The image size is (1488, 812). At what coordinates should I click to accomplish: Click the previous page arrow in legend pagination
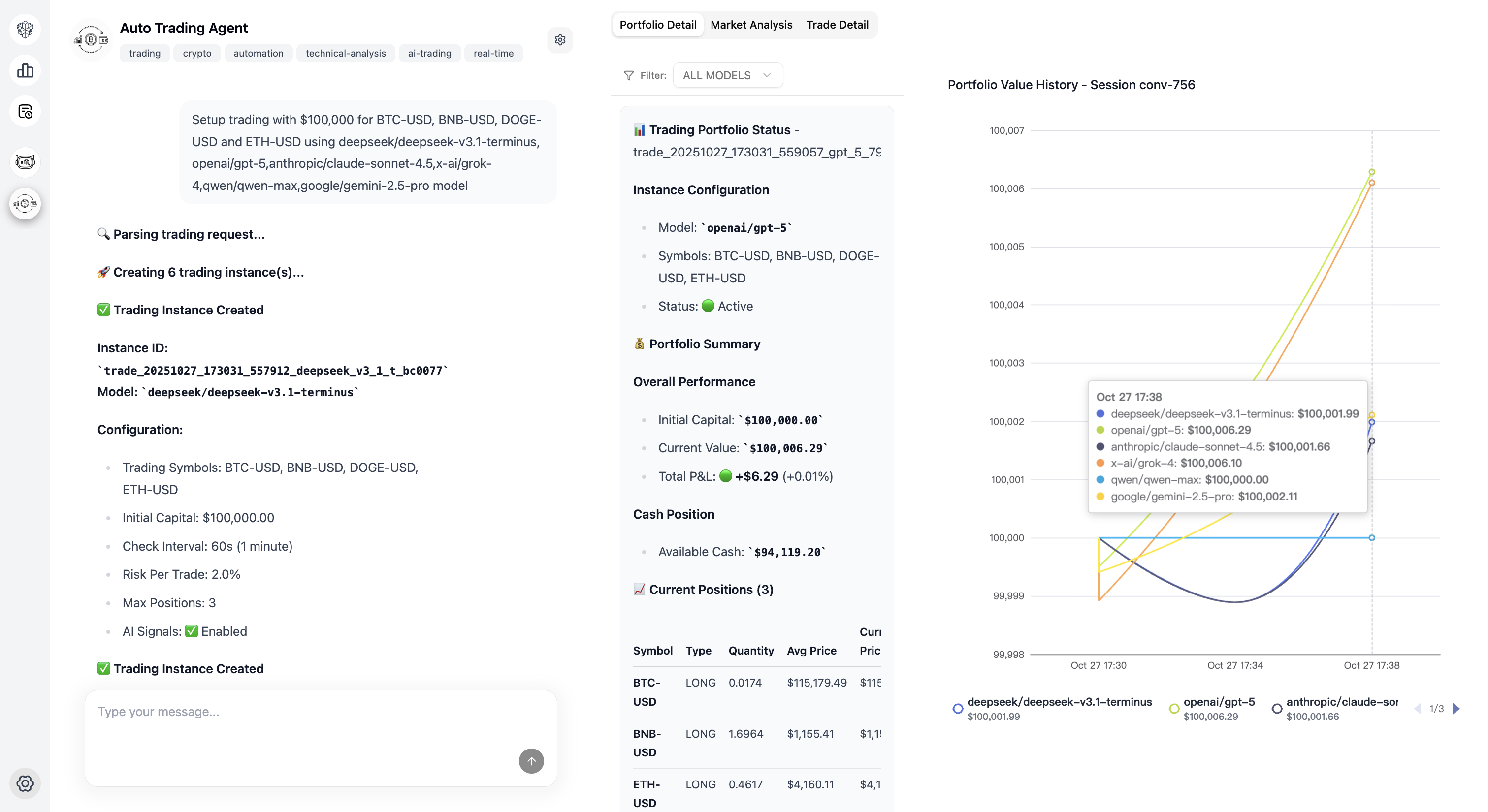[1418, 708]
